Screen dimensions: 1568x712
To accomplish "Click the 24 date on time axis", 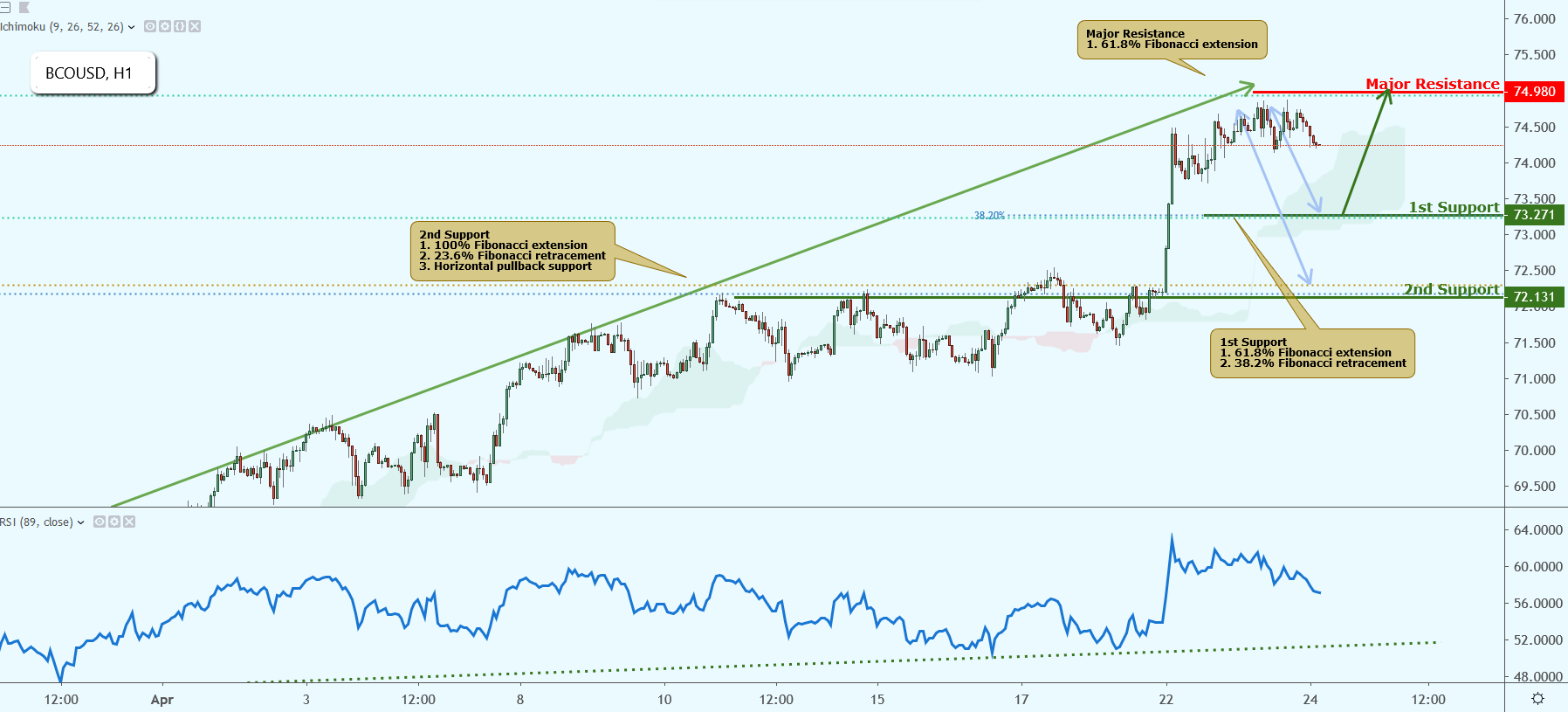I will click(x=1310, y=700).
